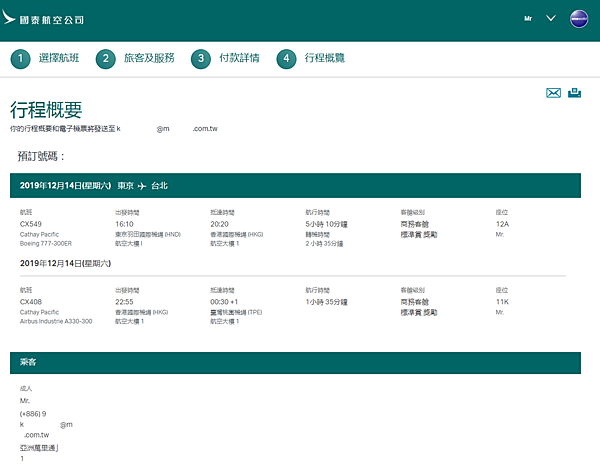
Task: Click the 亞洲萬里通 membership text
Action: (x=39, y=448)
